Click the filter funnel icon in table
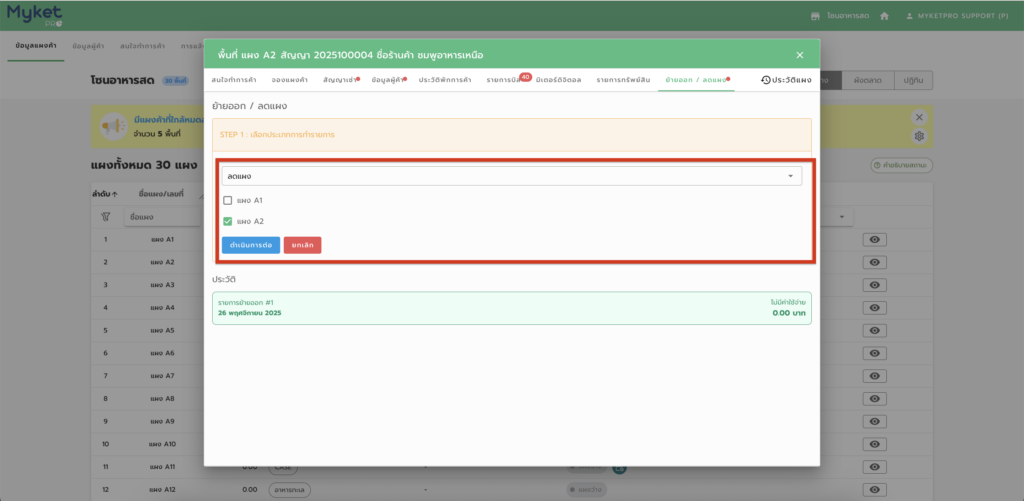The height and width of the screenshot is (501, 1024). pos(105,216)
